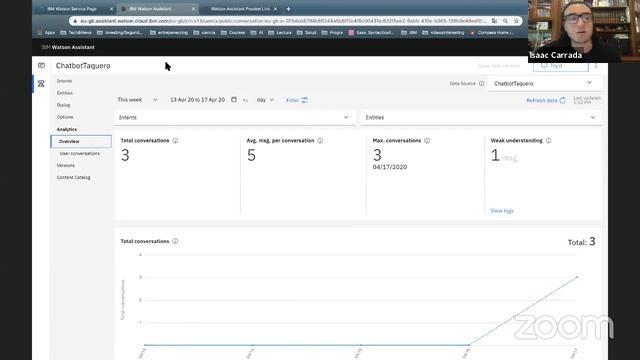
Task: Close the Watson Assistant Preview Link tab
Action: pyautogui.click(x=276, y=9)
